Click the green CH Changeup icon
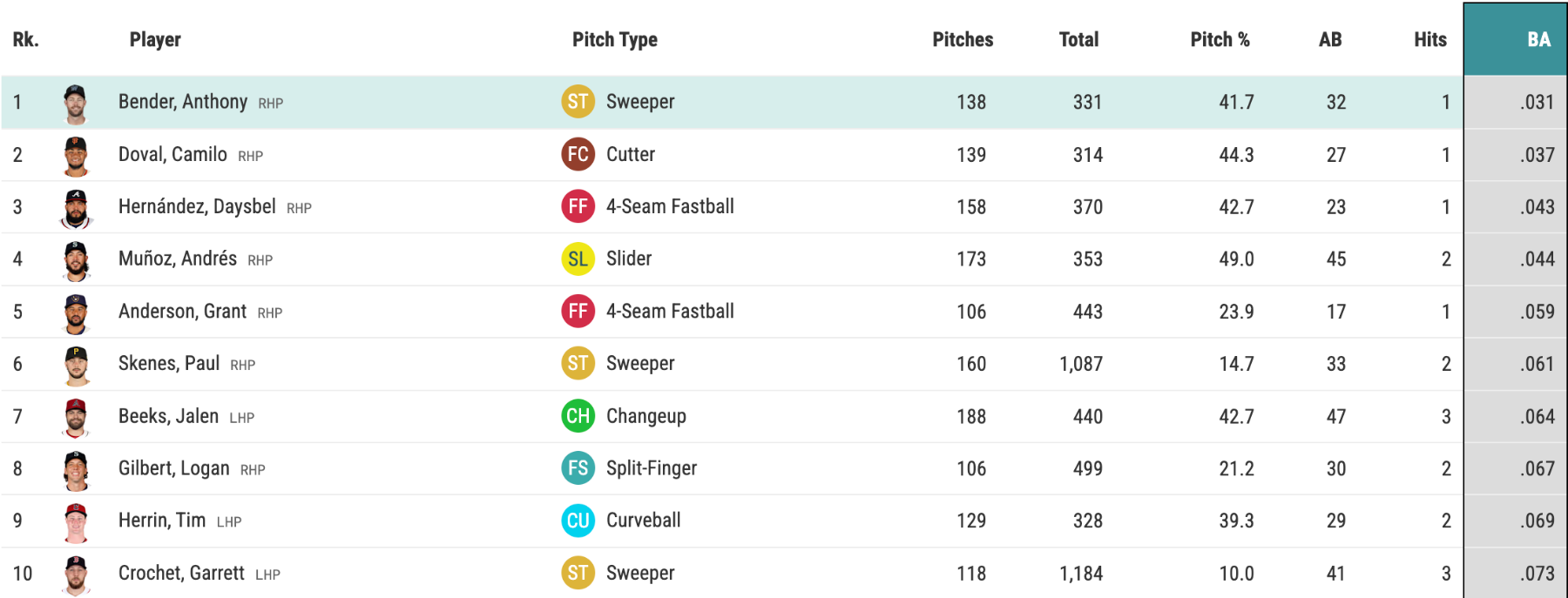This screenshot has width=1568, height=598. tap(578, 416)
